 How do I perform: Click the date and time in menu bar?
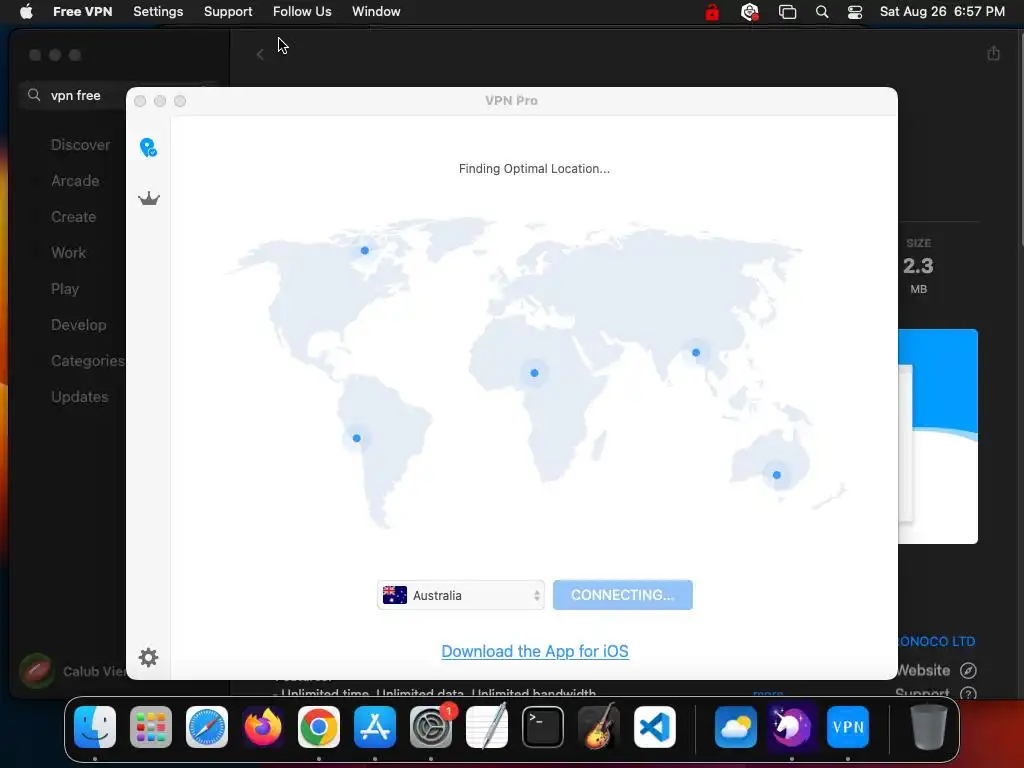tap(942, 12)
